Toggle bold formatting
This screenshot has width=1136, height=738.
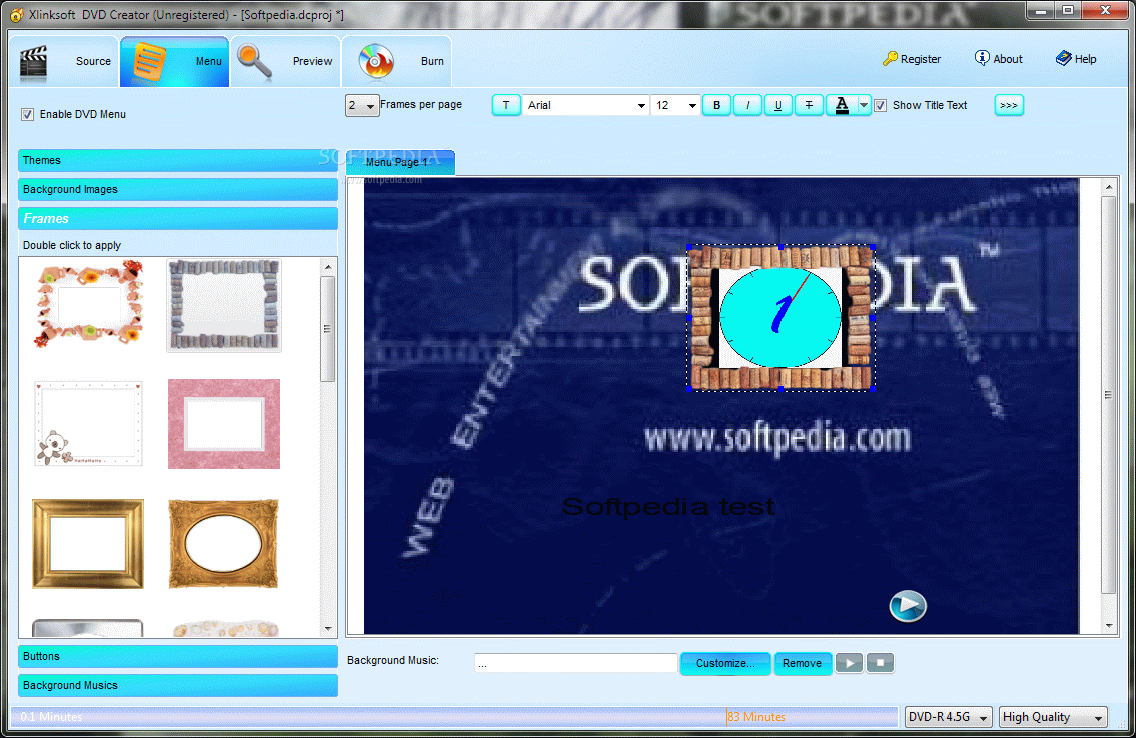click(x=717, y=106)
